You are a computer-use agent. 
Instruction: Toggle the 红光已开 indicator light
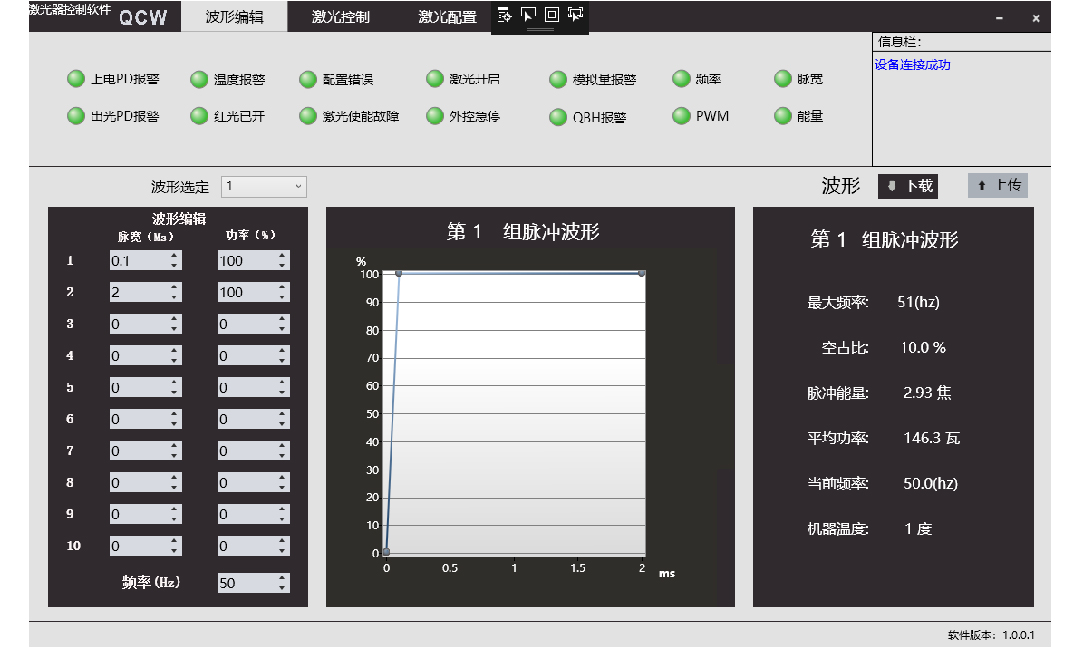pos(198,116)
